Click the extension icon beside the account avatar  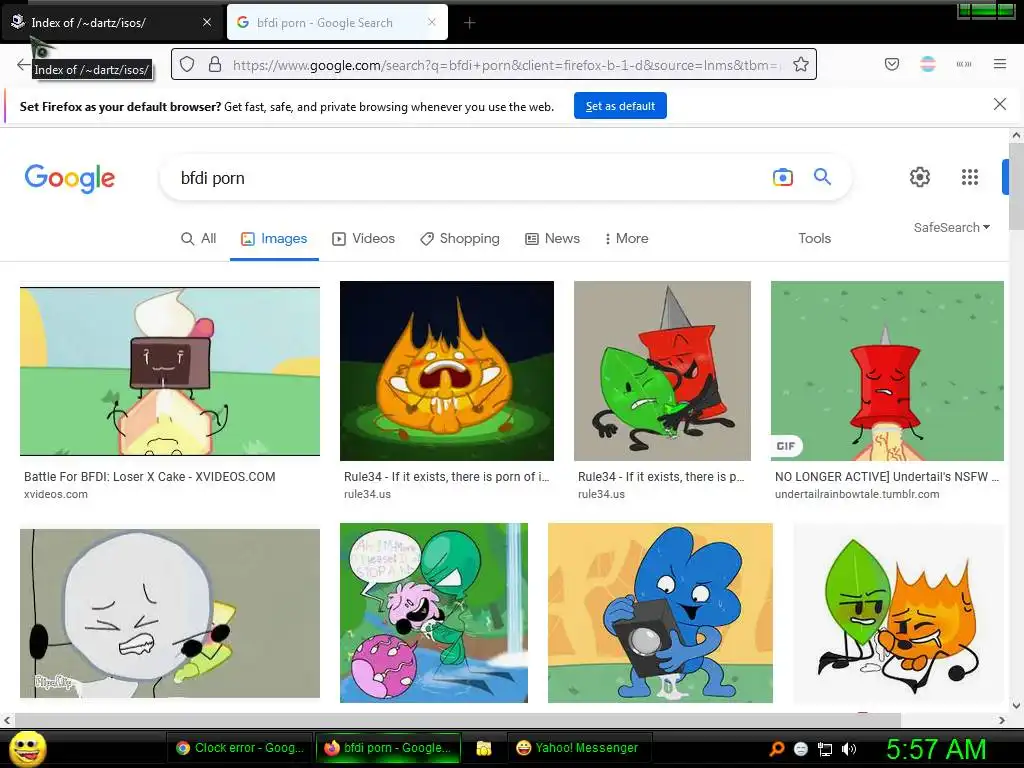click(x=964, y=64)
